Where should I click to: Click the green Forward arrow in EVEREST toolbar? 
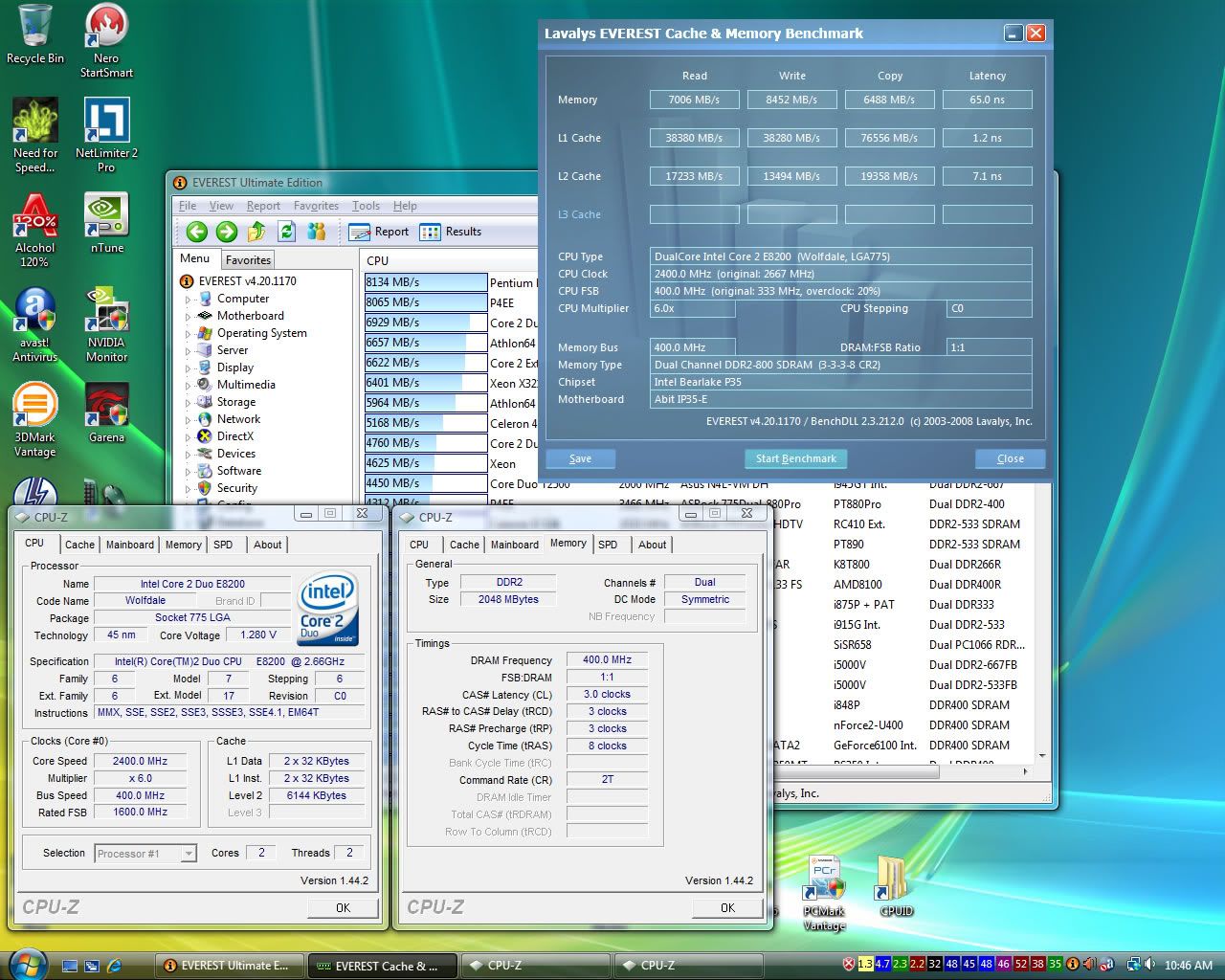tap(227, 232)
